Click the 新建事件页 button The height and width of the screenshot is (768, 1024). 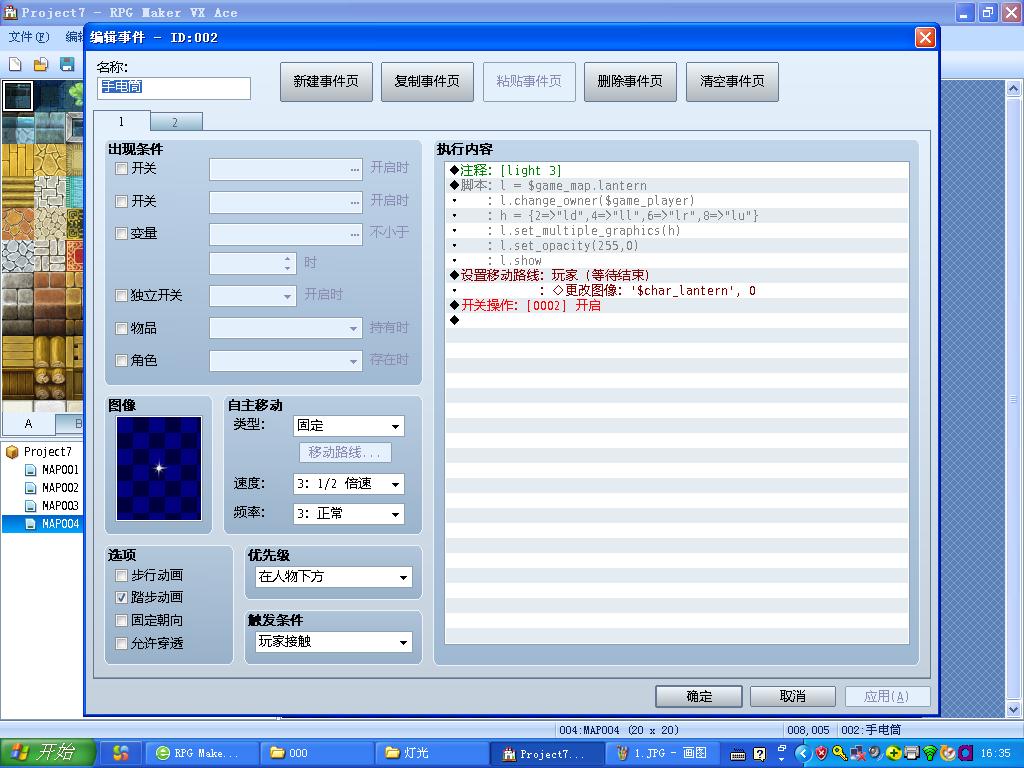(x=326, y=82)
